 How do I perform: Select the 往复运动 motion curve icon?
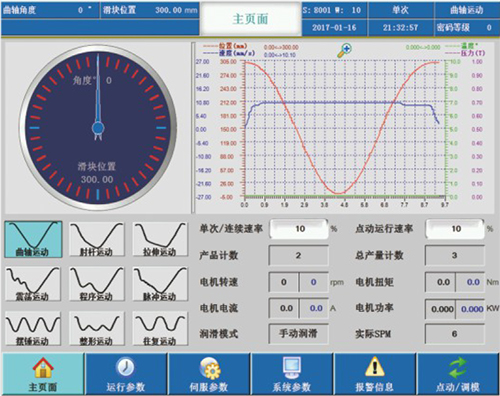coord(160,329)
